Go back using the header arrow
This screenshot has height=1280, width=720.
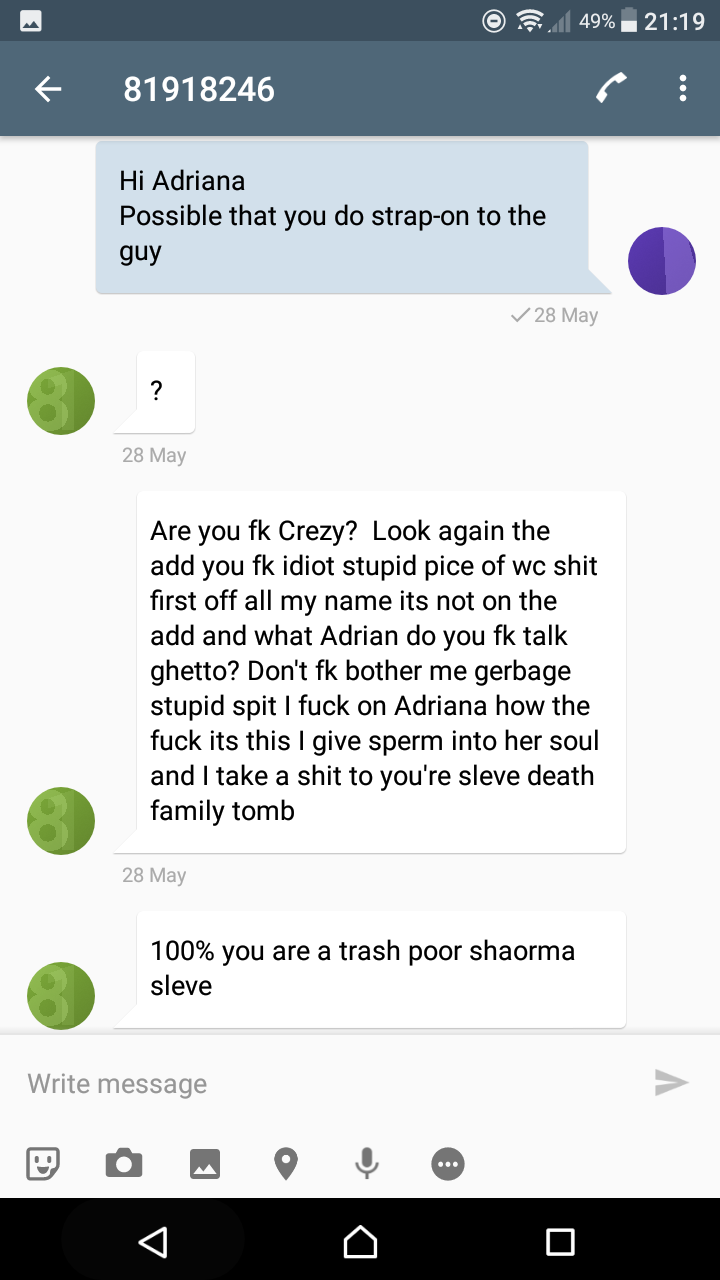click(48, 90)
